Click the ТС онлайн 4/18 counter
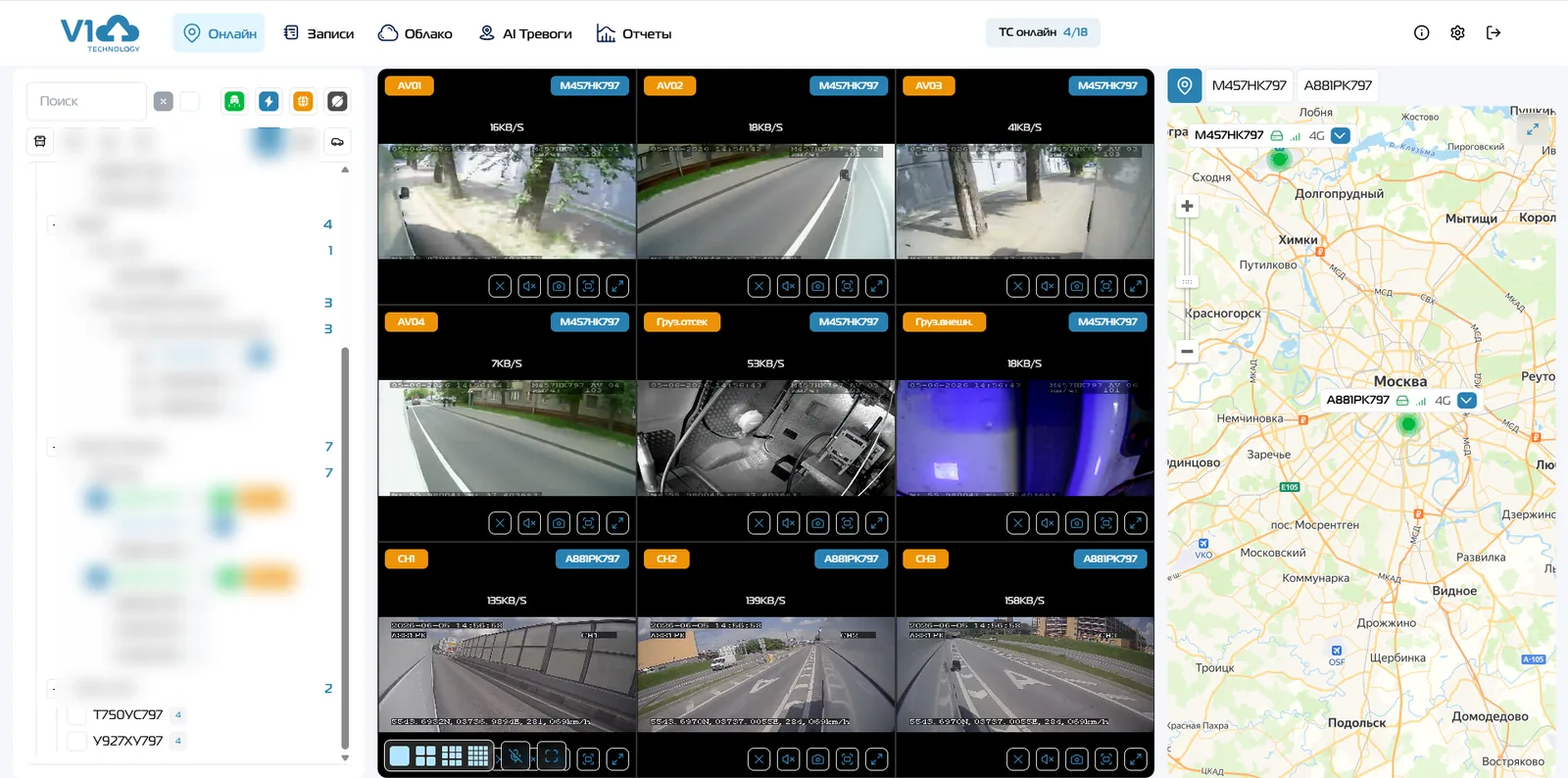The height and width of the screenshot is (778, 1568). [x=1043, y=32]
